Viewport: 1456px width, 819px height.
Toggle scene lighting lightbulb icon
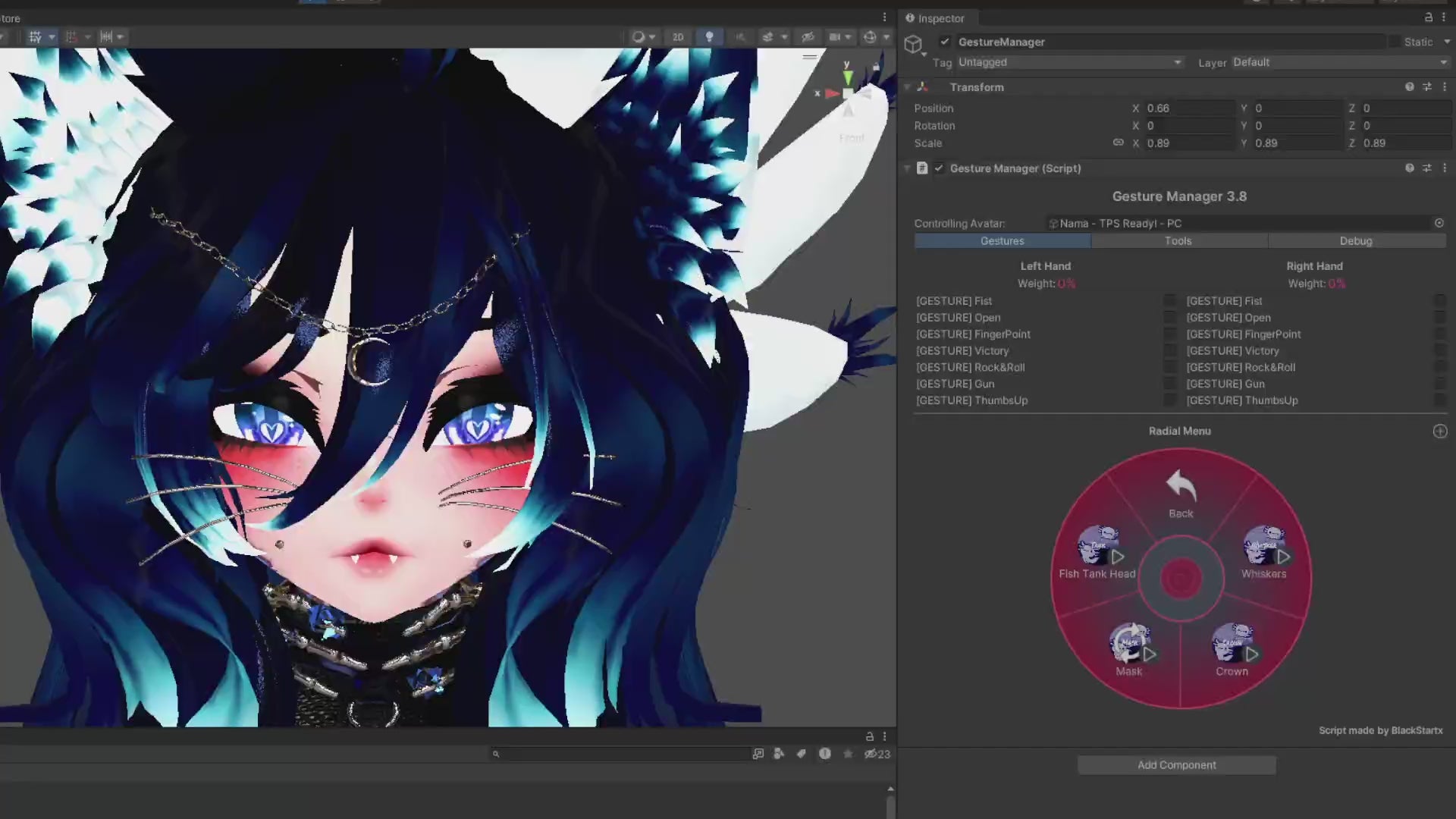click(x=709, y=36)
